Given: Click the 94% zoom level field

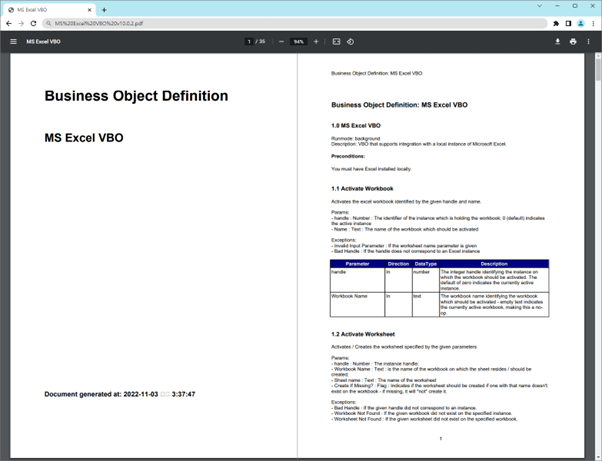Looking at the screenshot, I should click(x=299, y=41).
